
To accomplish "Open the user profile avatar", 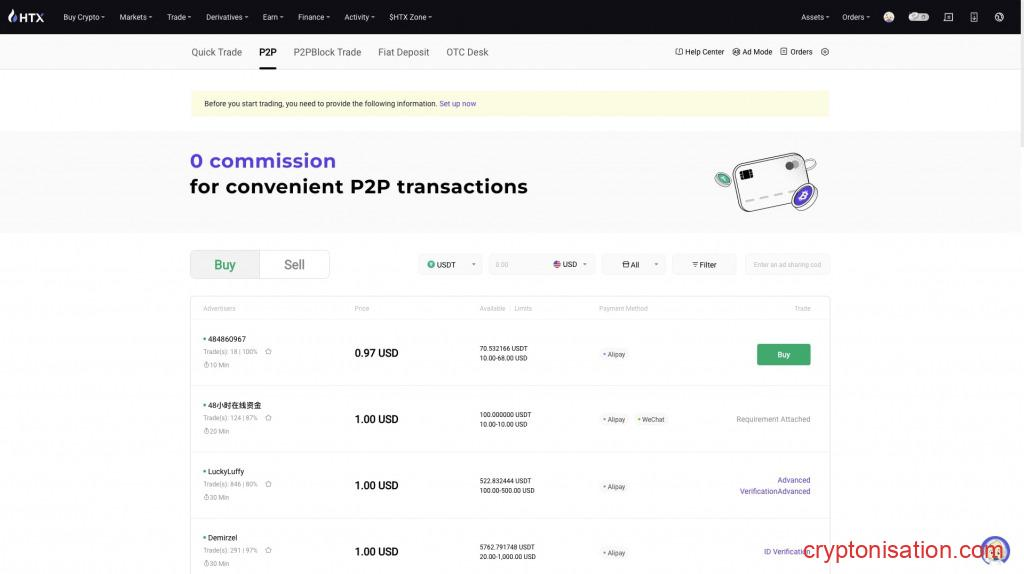I will [x=889, y=17].
